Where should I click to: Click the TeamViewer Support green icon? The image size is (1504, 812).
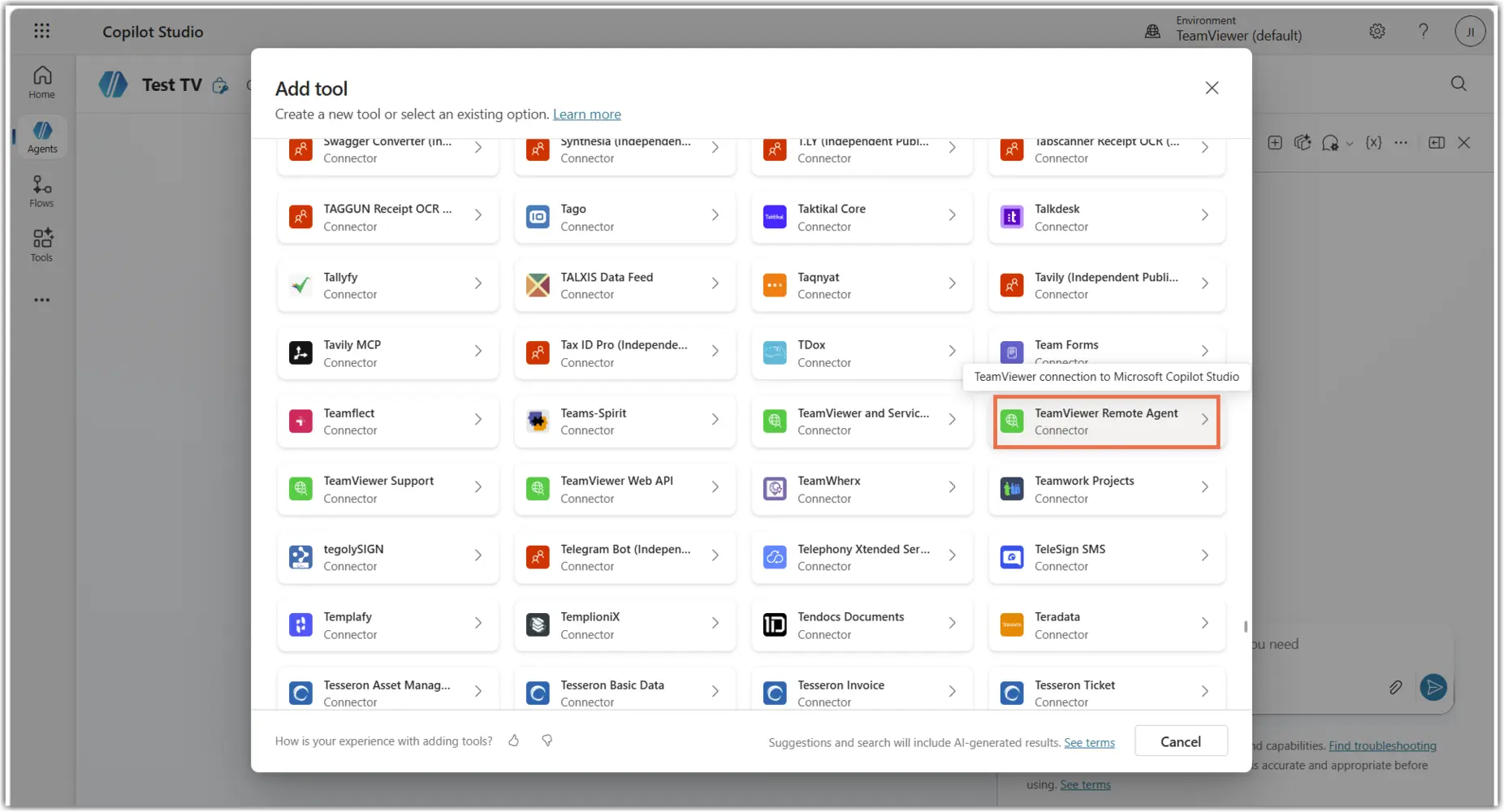[x=300, y=489]
